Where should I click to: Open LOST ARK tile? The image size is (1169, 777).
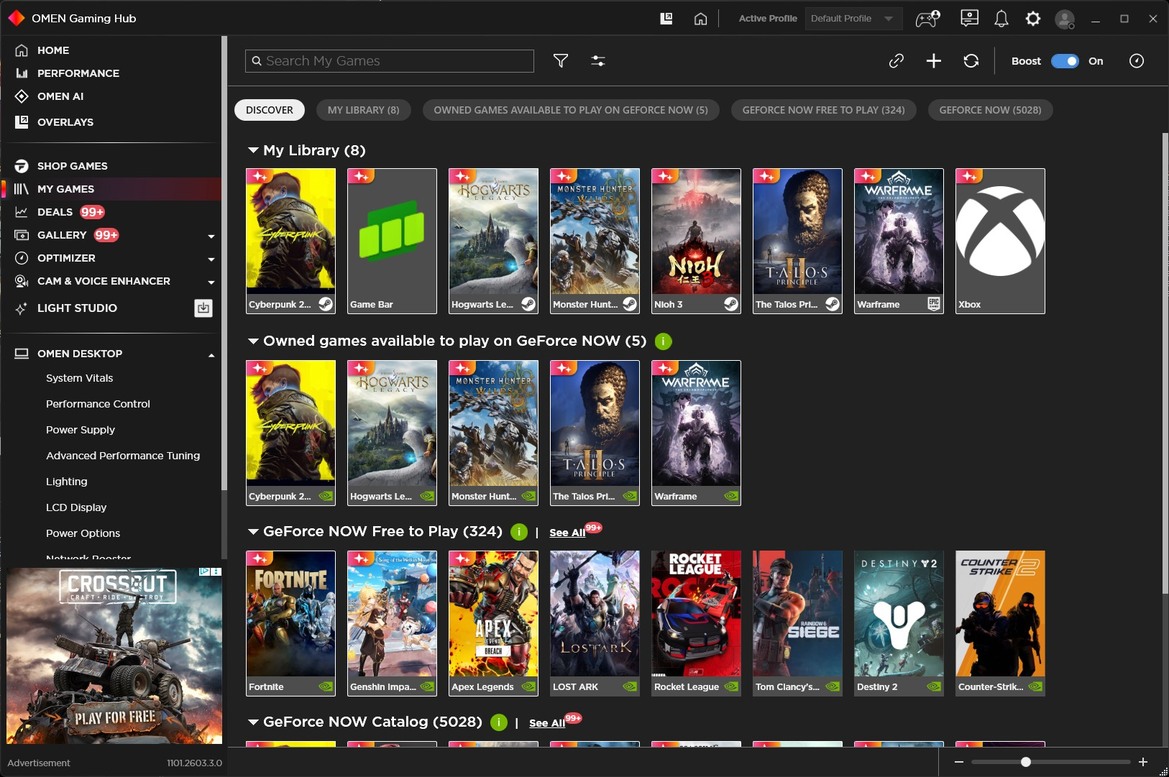(x=594, y=623)
